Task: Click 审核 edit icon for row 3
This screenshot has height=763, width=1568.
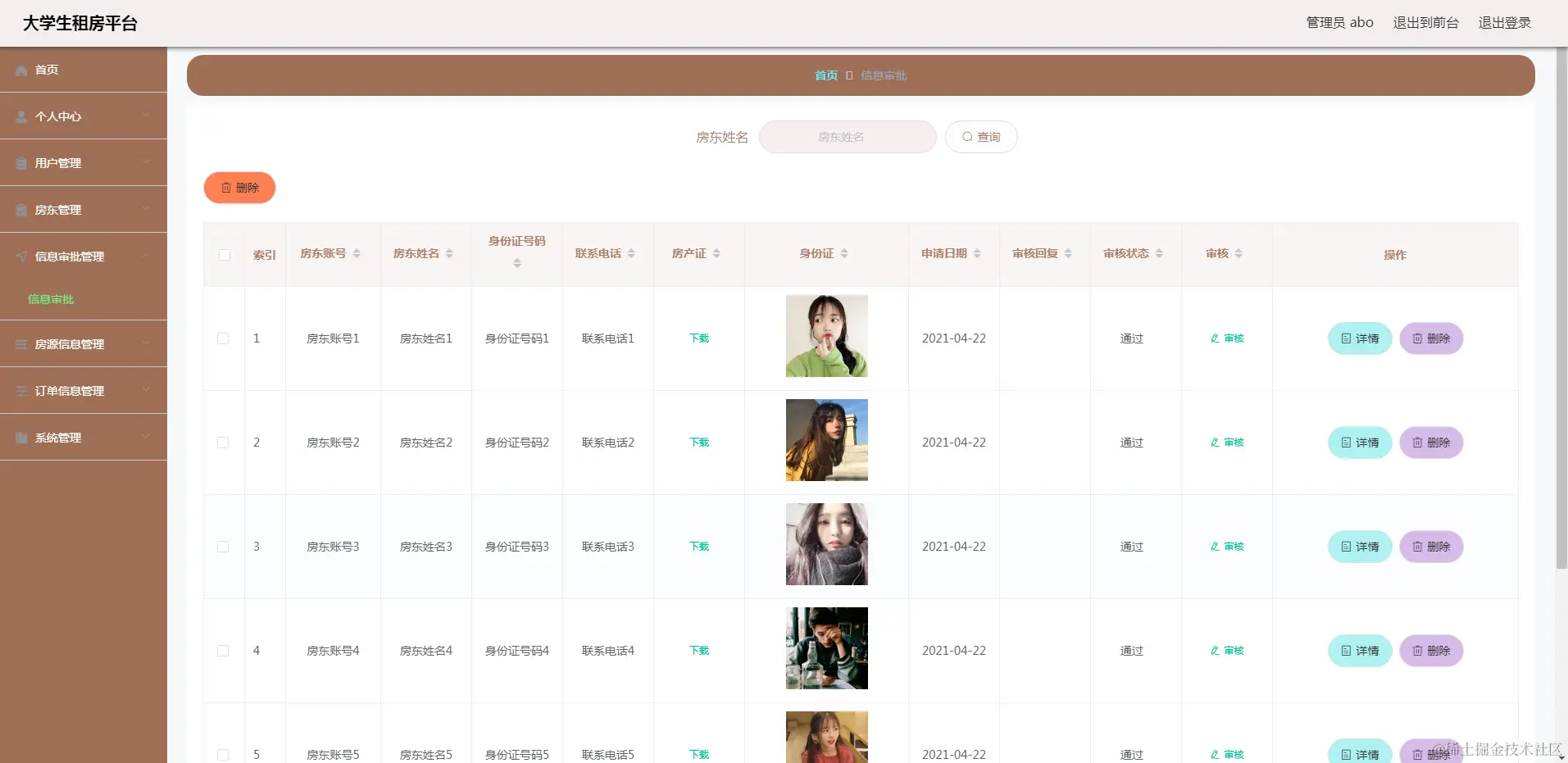Action: pos(1215,547)
